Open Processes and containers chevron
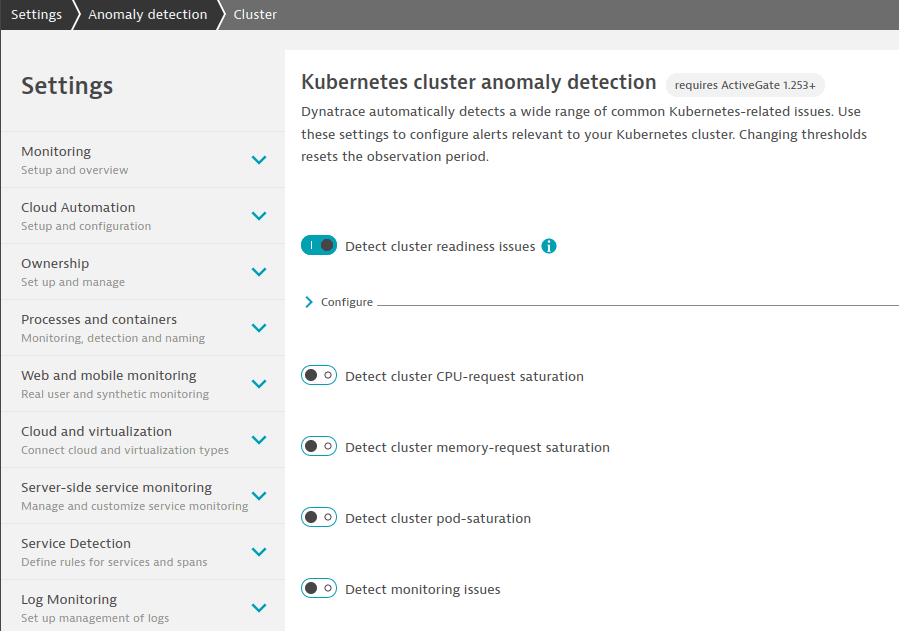This screenshot has width=899, height=631. click(x=259, y=328)
